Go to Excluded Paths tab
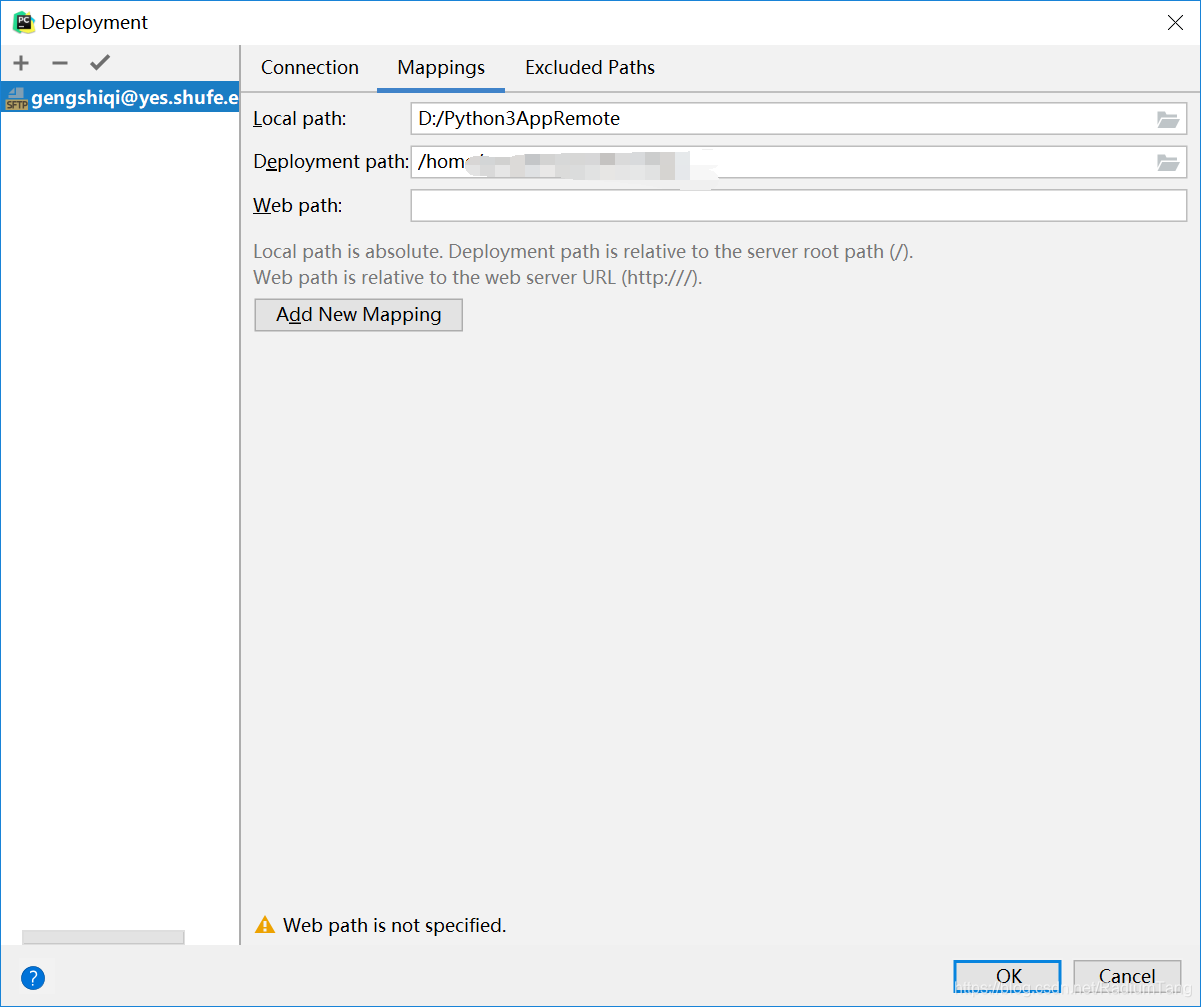Viewport: 1201px width, 1007px height. pyautogui.click(x=590, y=68)
